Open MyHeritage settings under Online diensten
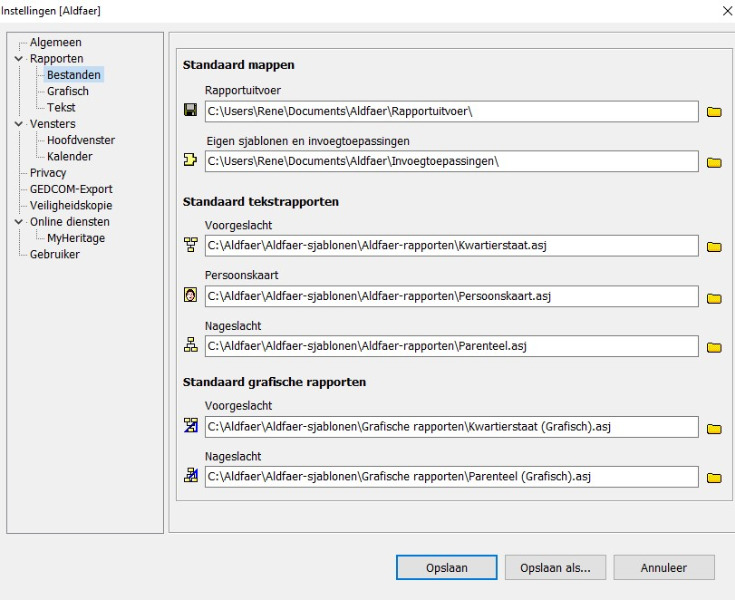 75,238
